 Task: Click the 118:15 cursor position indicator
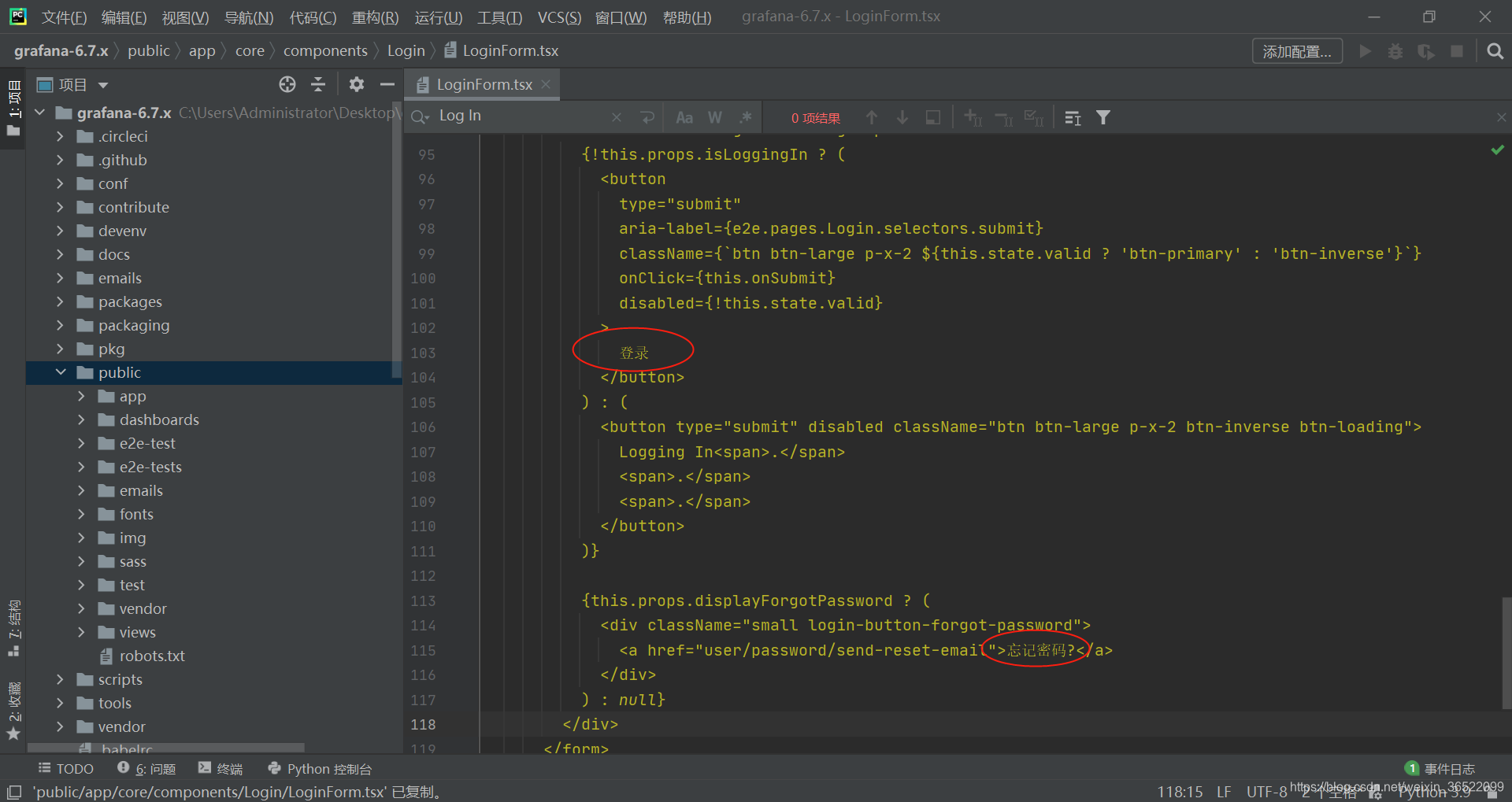[1180, 792]
